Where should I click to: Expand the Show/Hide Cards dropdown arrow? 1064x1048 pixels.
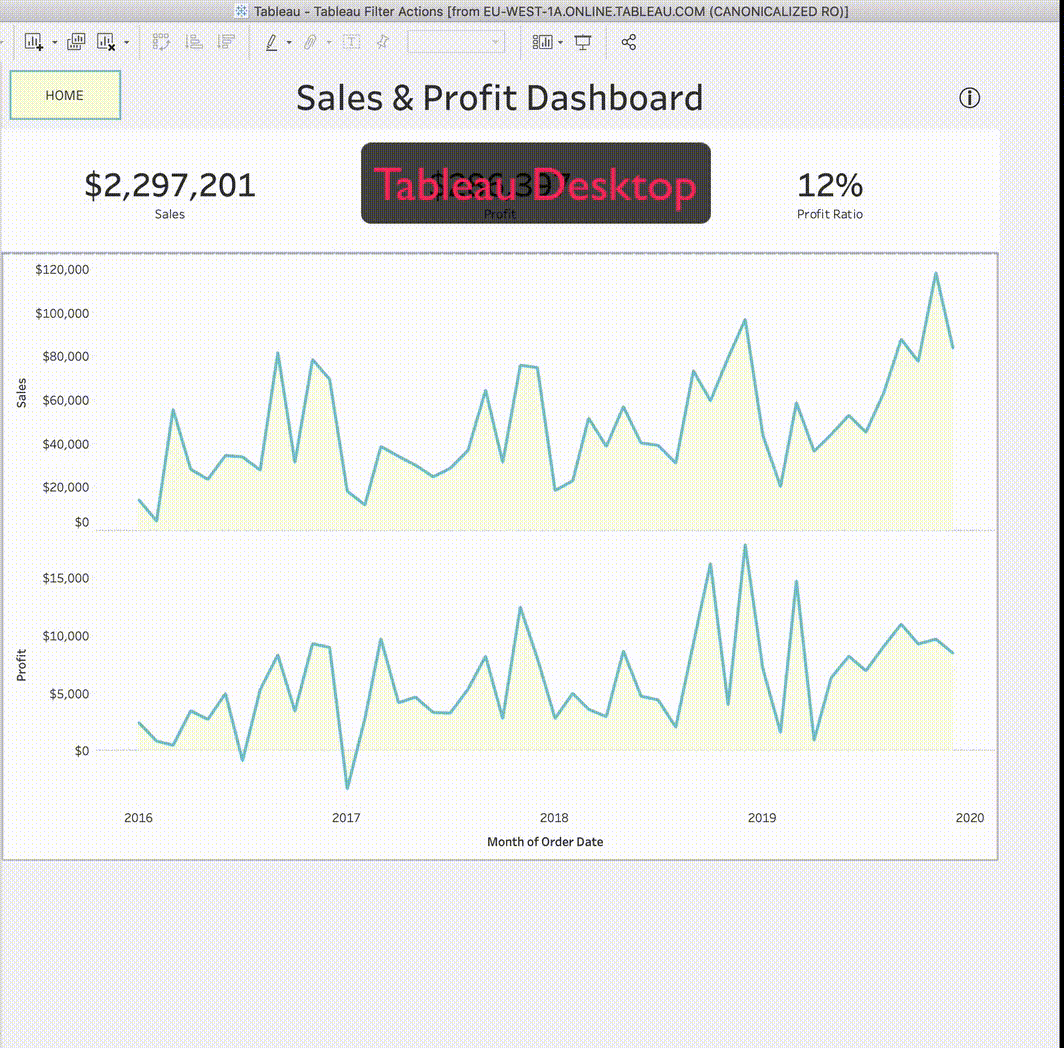pos(560,43)
